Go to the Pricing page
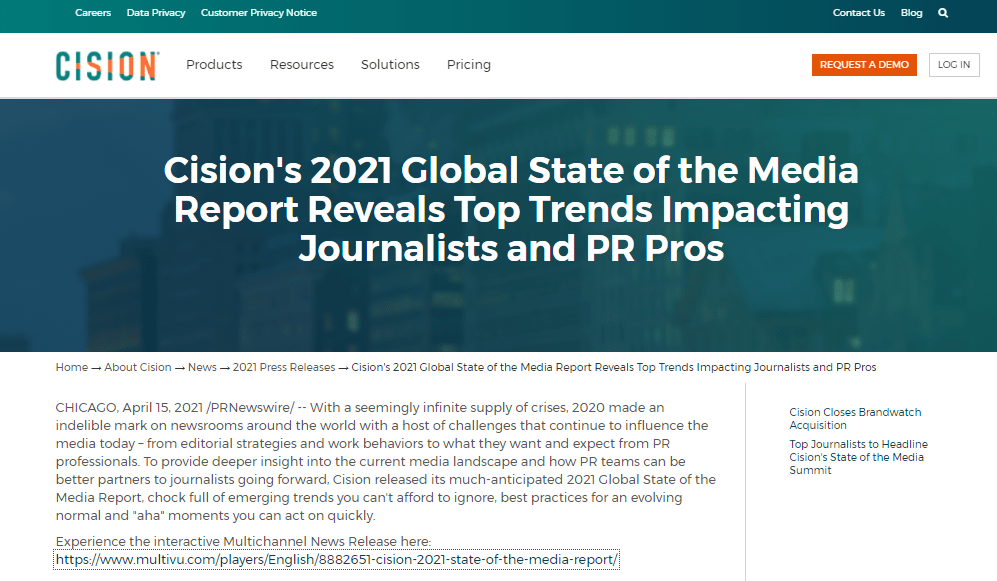 [469, 65]
